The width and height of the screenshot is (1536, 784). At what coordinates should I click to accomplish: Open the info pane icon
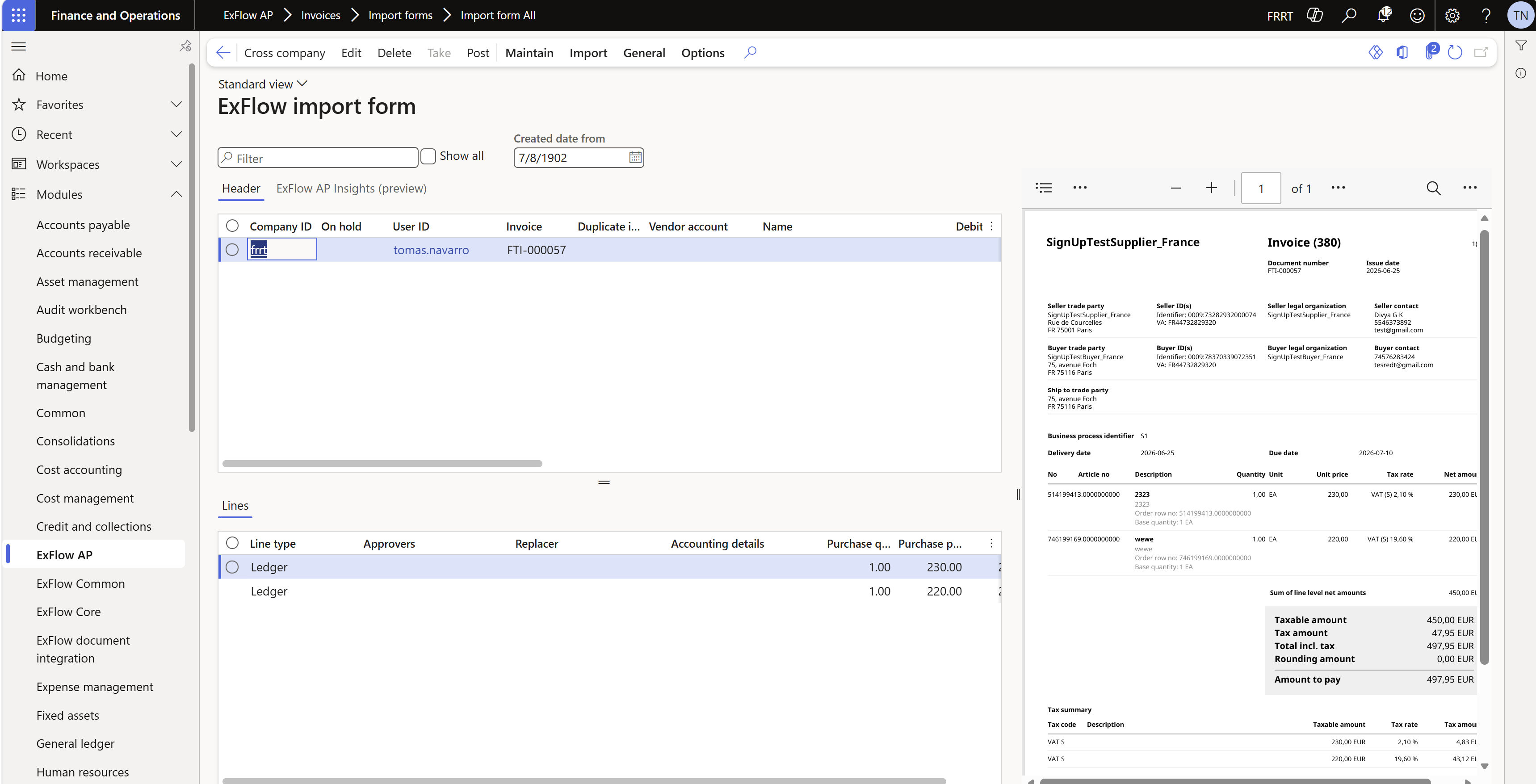coord(1520,73)
